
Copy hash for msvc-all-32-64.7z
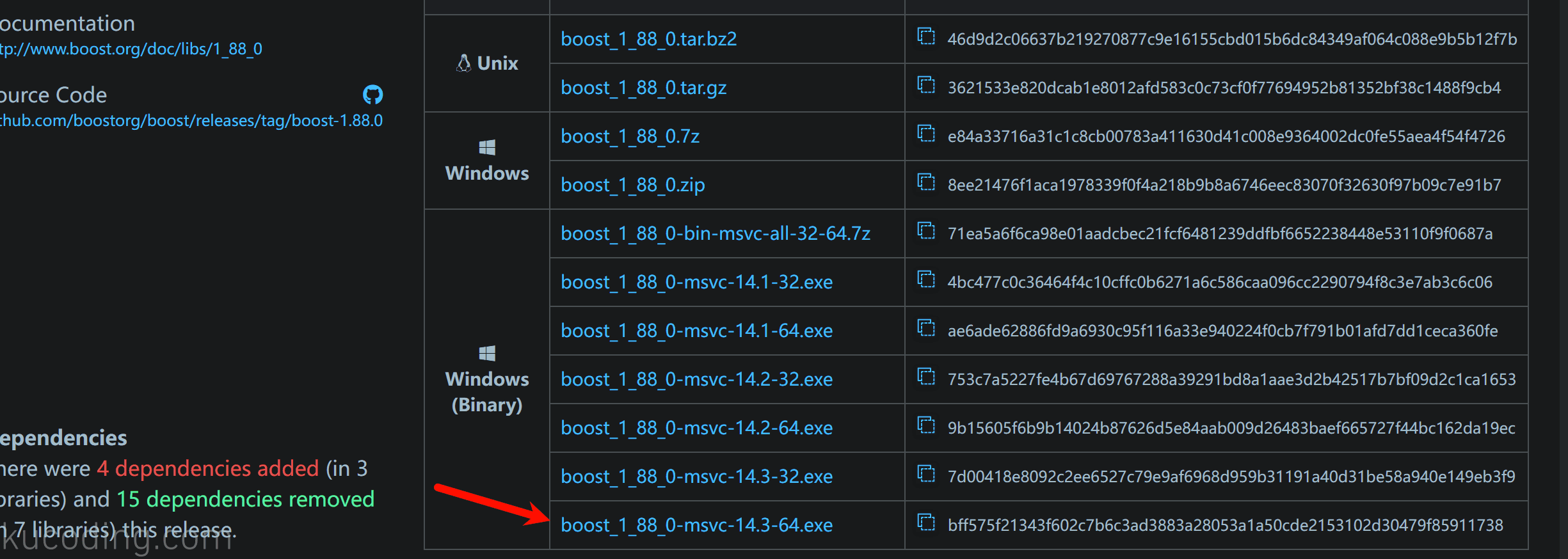(x=926, y=231)
